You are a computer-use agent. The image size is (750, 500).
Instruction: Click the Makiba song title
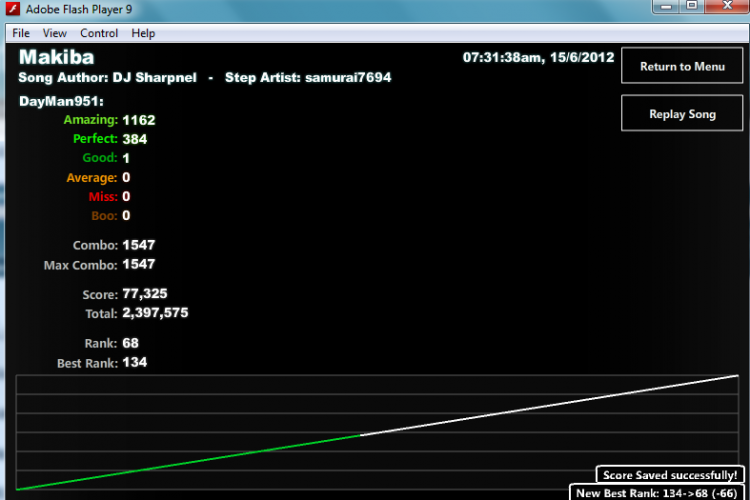tap(56, 57)
